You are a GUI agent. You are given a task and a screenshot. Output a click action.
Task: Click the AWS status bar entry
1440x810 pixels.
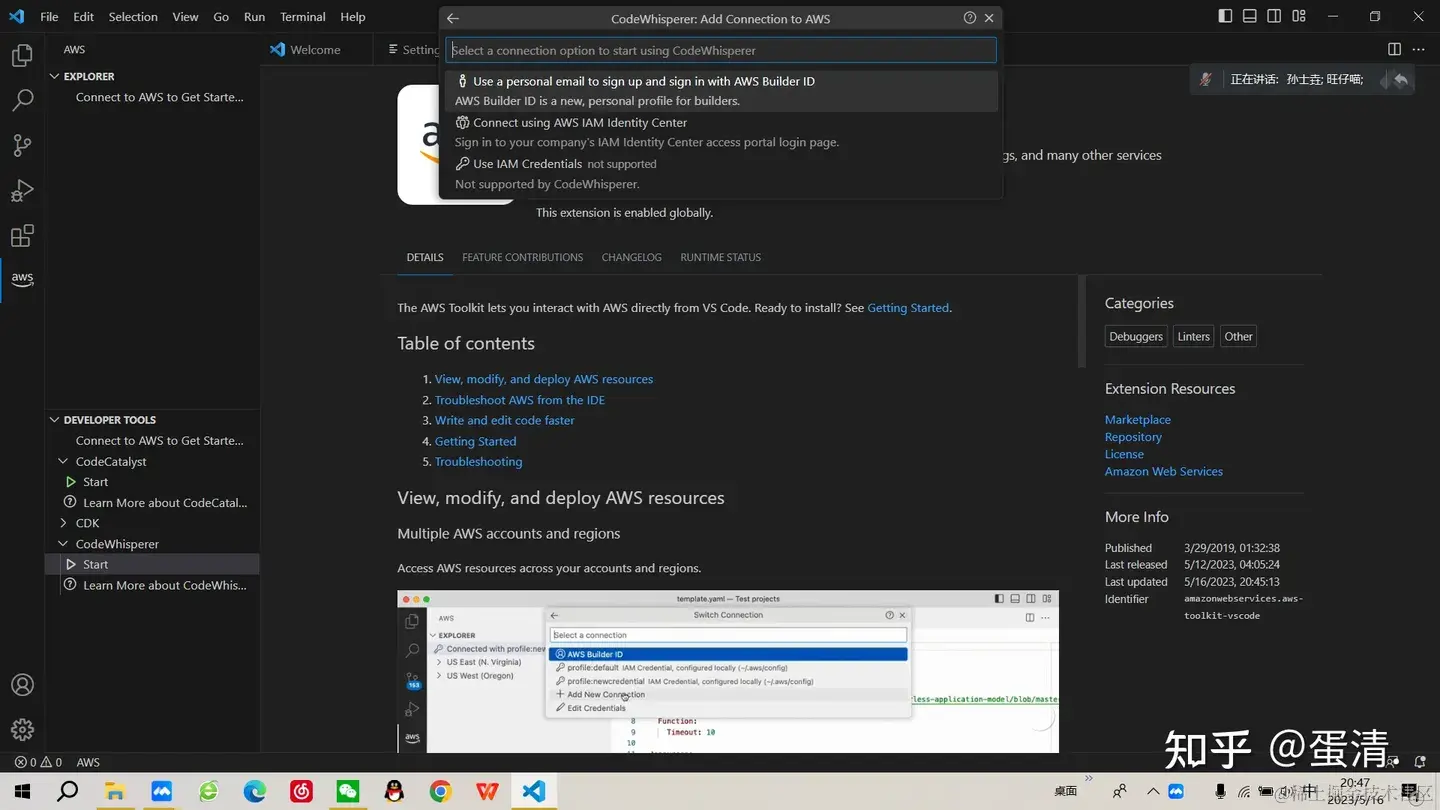[x=88, y=762]
